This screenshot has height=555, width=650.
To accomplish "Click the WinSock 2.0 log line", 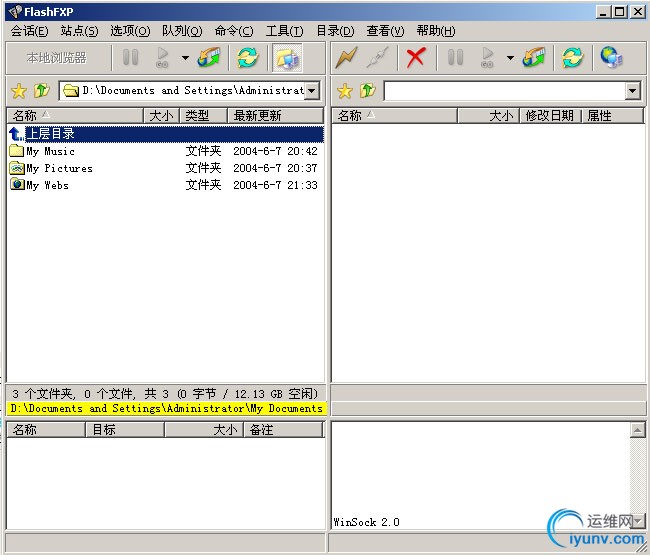I will [366, 522].
